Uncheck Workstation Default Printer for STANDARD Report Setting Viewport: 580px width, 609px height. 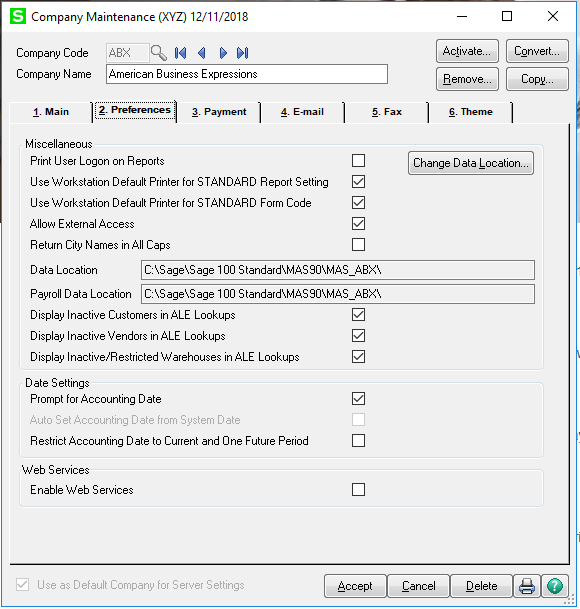click(358, 181)
